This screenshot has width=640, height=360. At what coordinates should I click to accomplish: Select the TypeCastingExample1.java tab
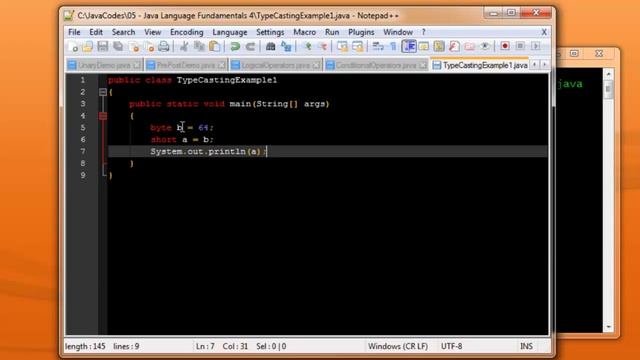pyautogui.click(x=480, y=65)
